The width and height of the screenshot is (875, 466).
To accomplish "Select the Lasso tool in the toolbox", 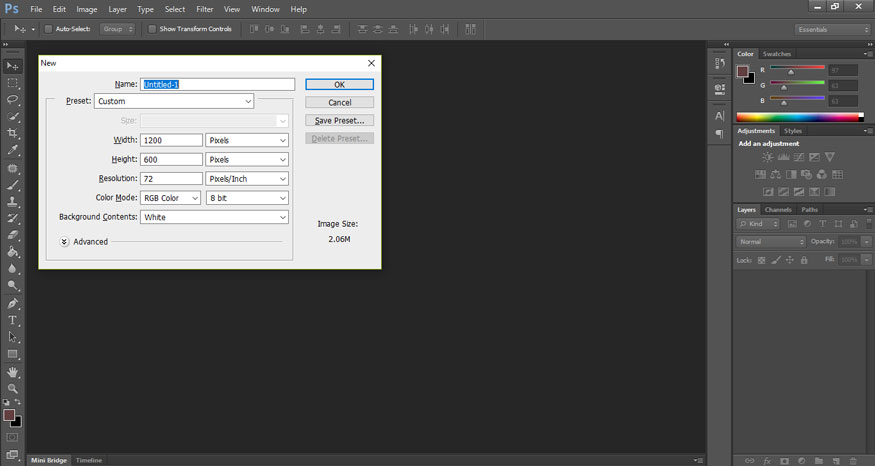I will [13, 99].
